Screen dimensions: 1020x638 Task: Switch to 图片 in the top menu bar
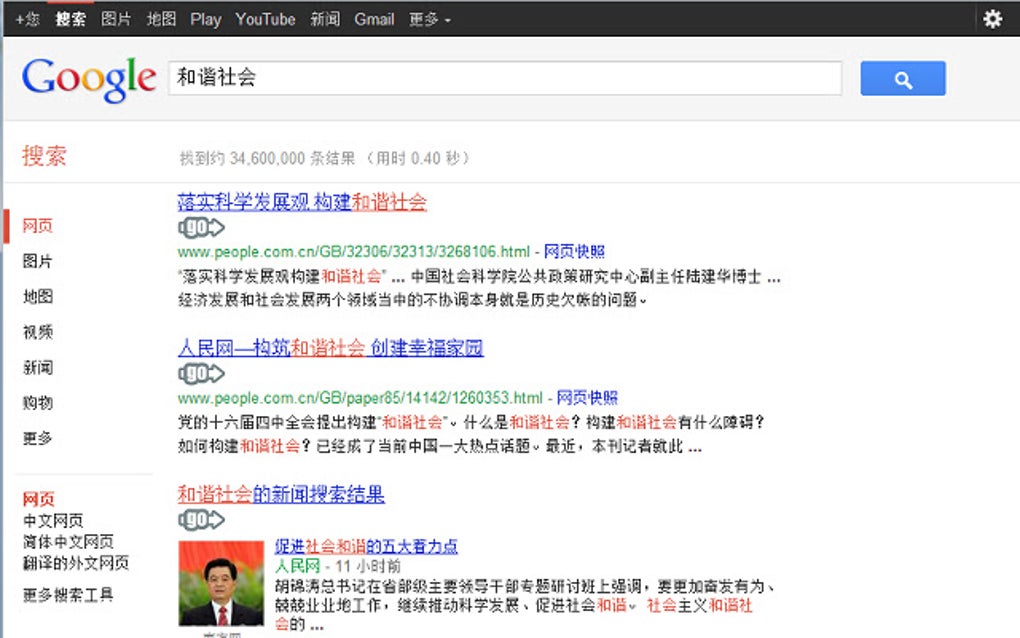pos(113,18)
